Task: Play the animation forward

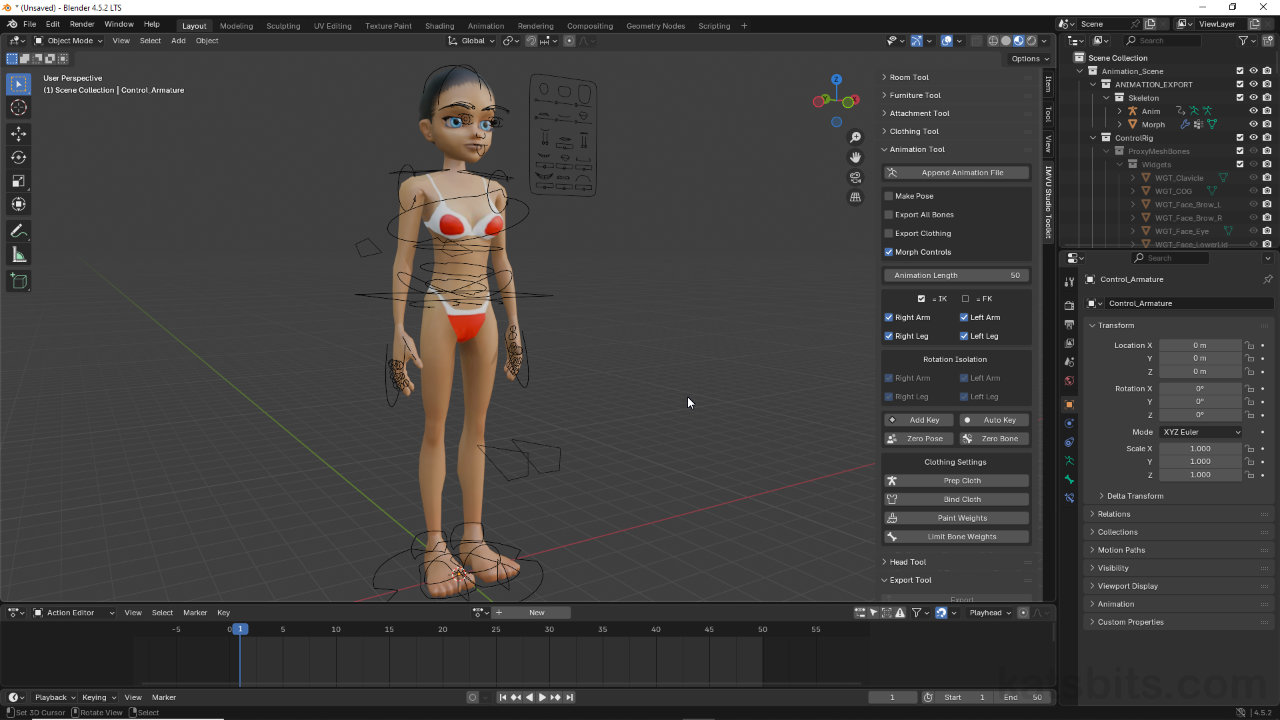Action: [x=542, y=697]
